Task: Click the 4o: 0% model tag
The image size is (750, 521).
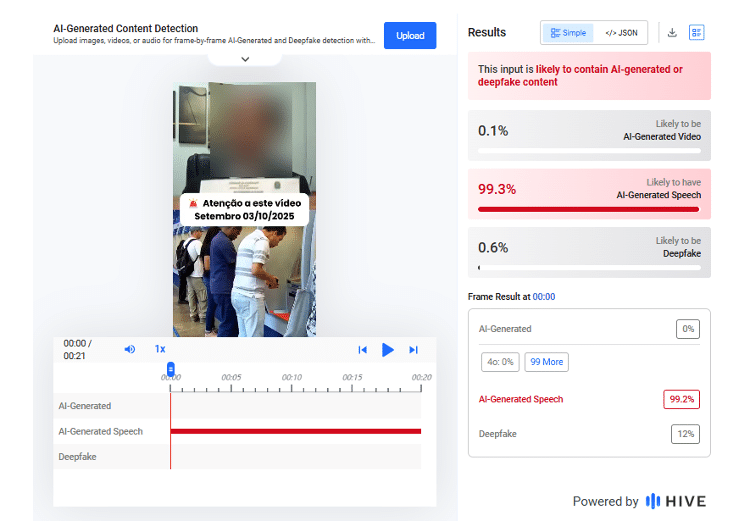Action: click(x=500, y=362)
